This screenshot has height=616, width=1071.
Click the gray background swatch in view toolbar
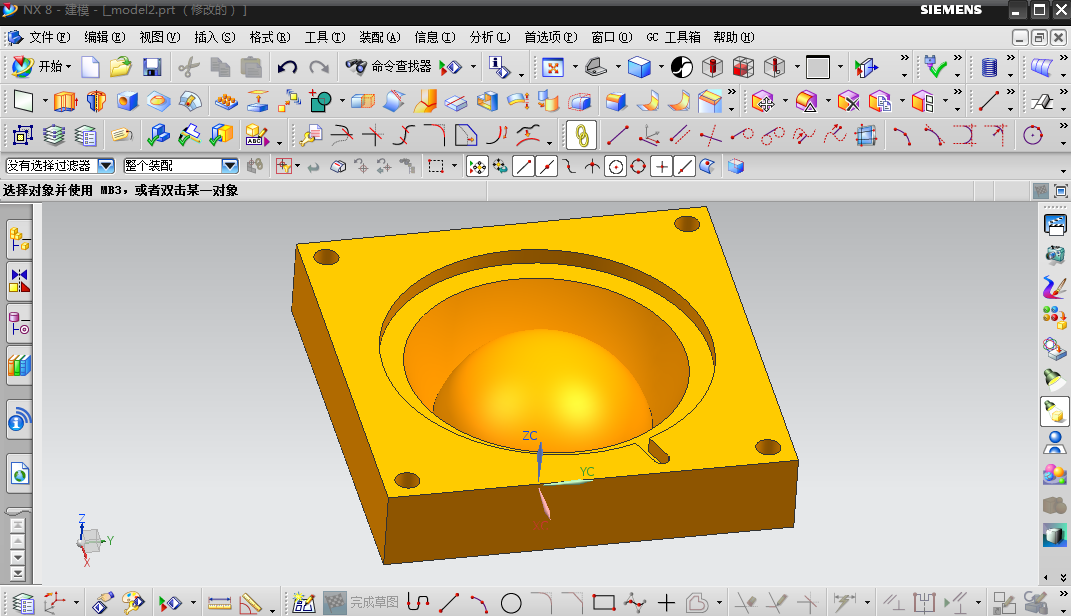(x=818, y=67)
